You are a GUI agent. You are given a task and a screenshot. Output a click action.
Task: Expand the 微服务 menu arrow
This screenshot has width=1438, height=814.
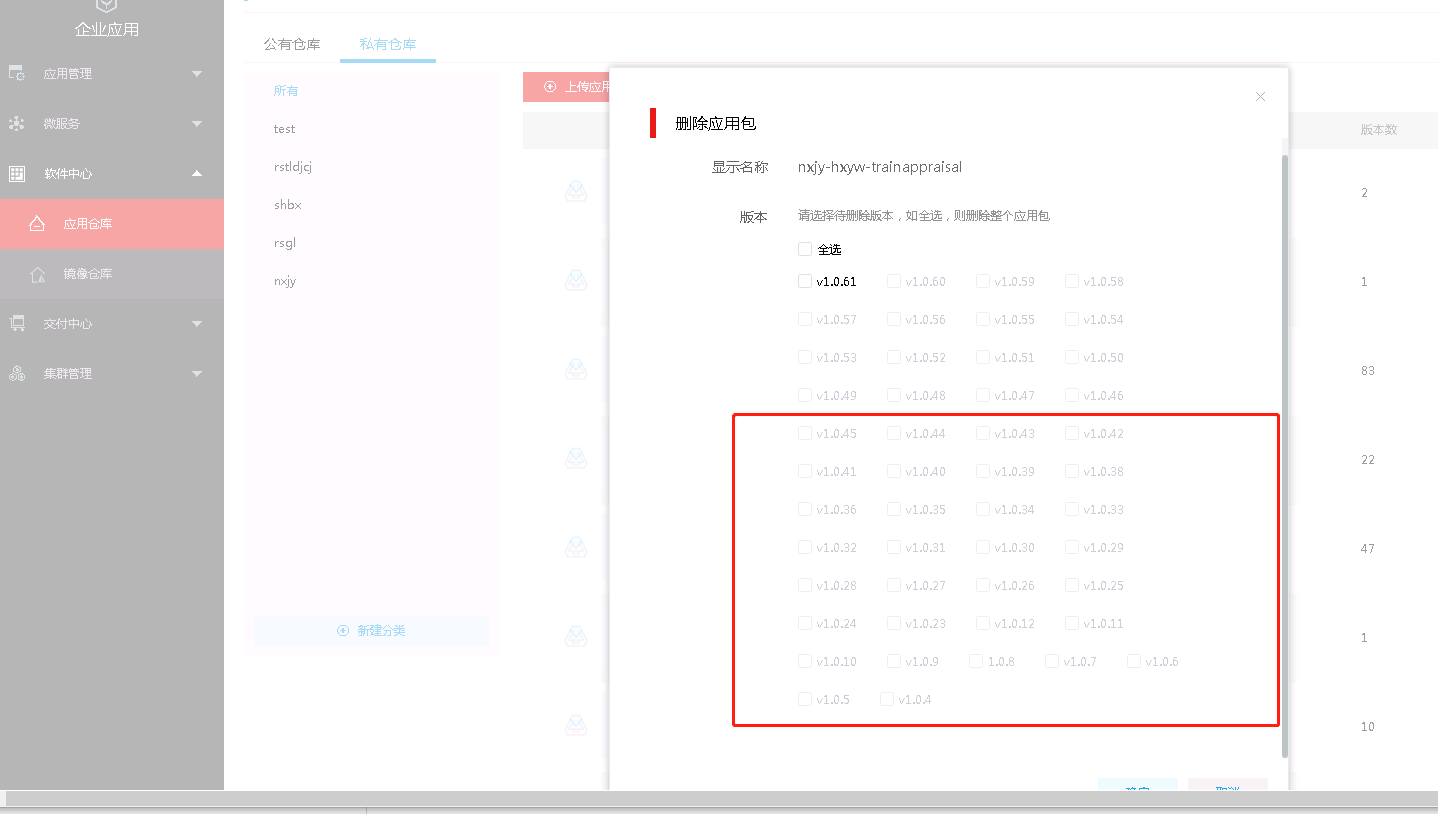coord(197,123)
